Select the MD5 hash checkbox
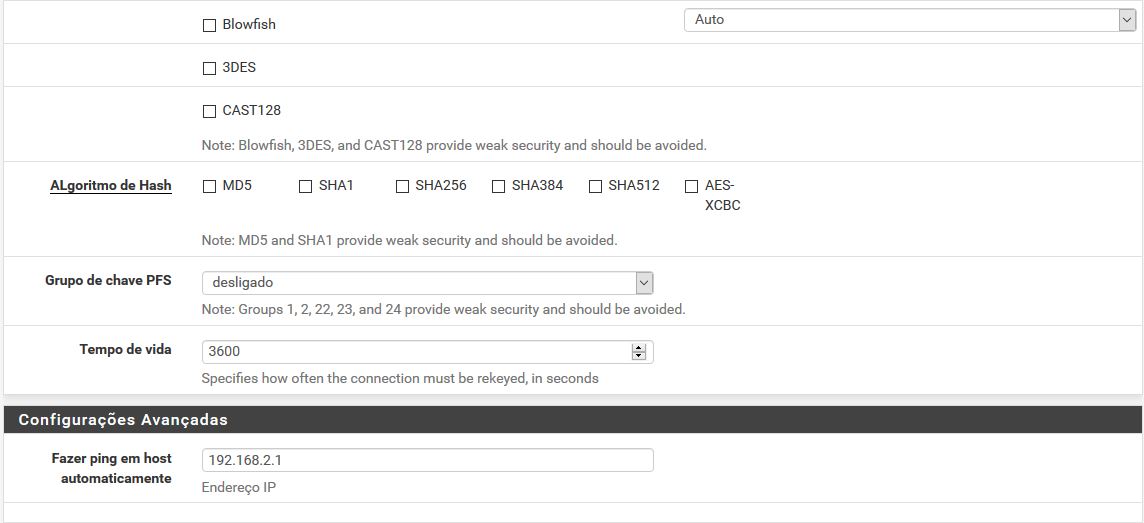 click(x=209, y=186)
